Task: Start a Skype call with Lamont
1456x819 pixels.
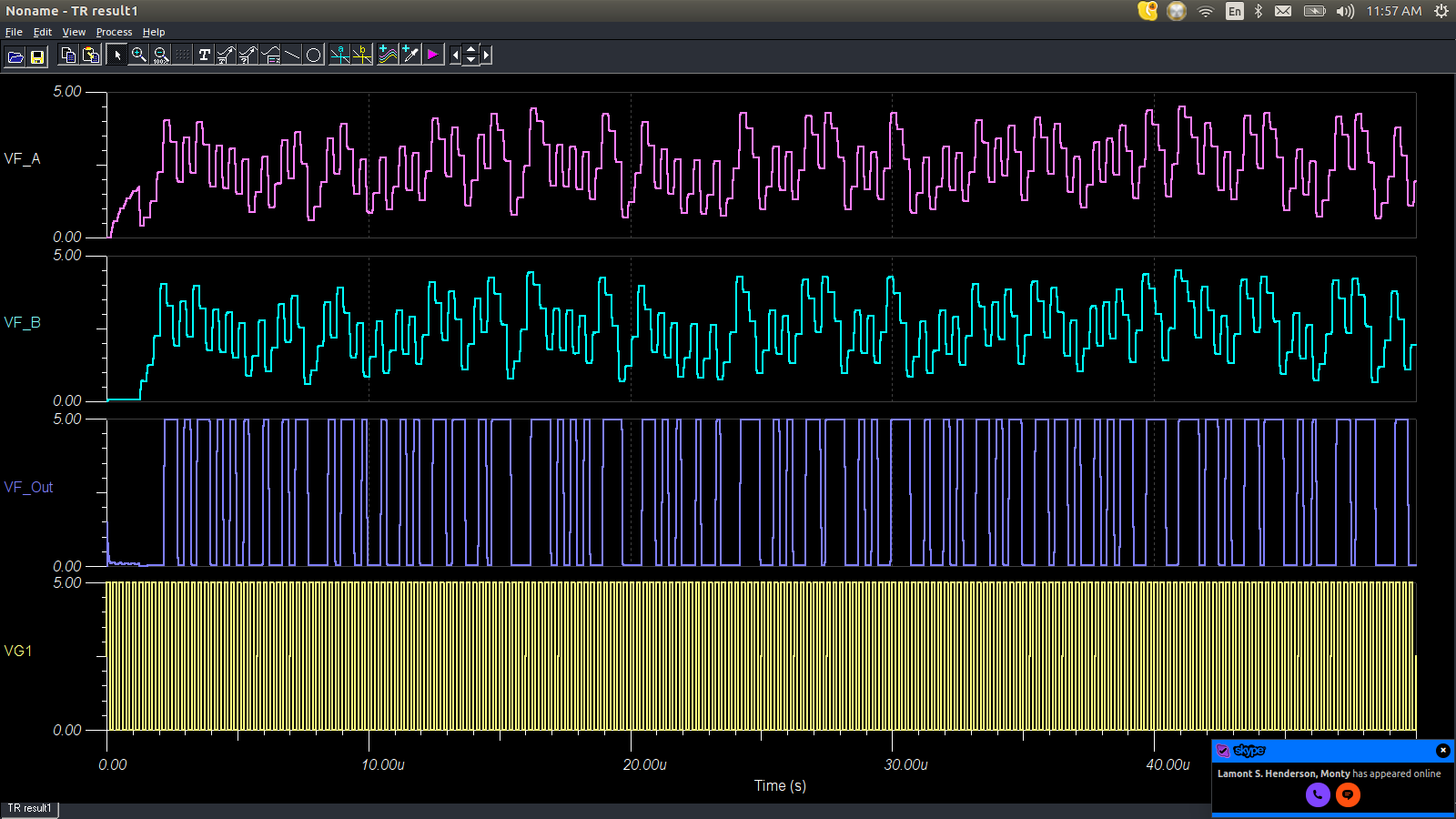Action: [1318, 794]
